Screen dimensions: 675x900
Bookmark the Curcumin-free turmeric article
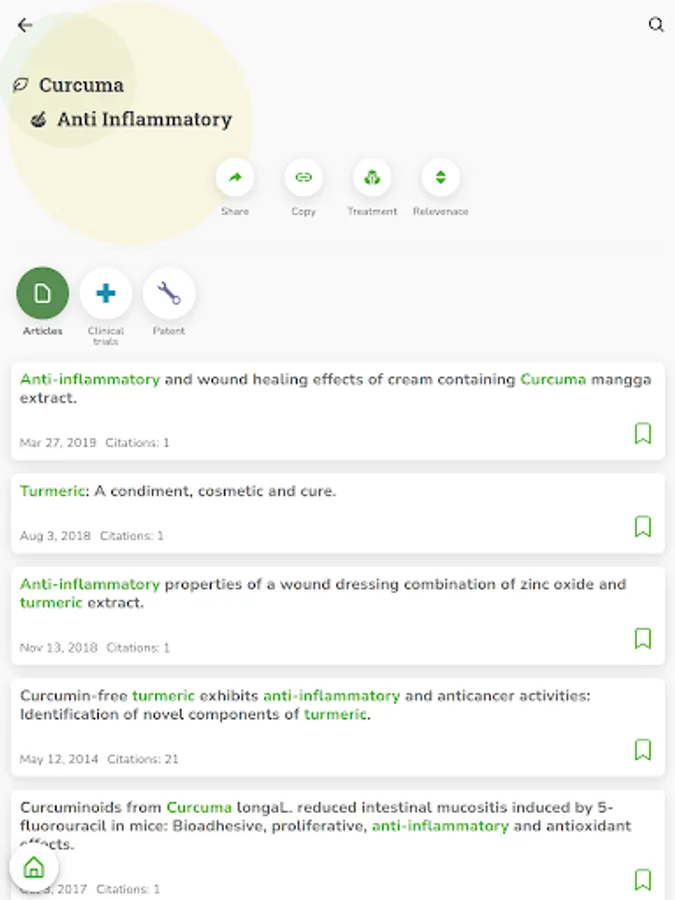click(x=643, y=750)
